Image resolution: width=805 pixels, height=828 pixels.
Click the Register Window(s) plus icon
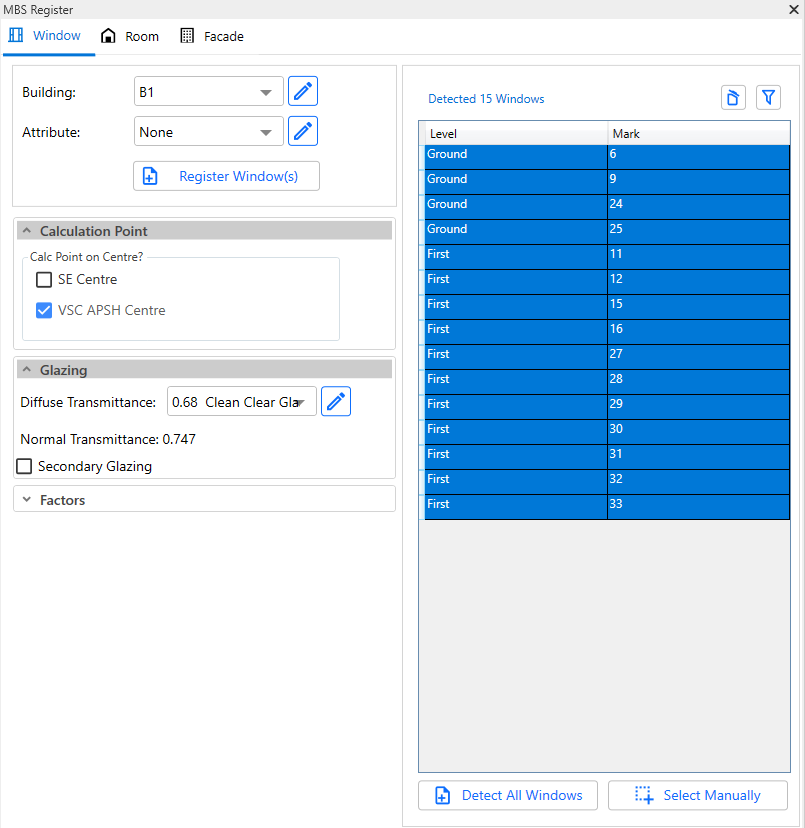pyautogui.click(x=151, y=176)
